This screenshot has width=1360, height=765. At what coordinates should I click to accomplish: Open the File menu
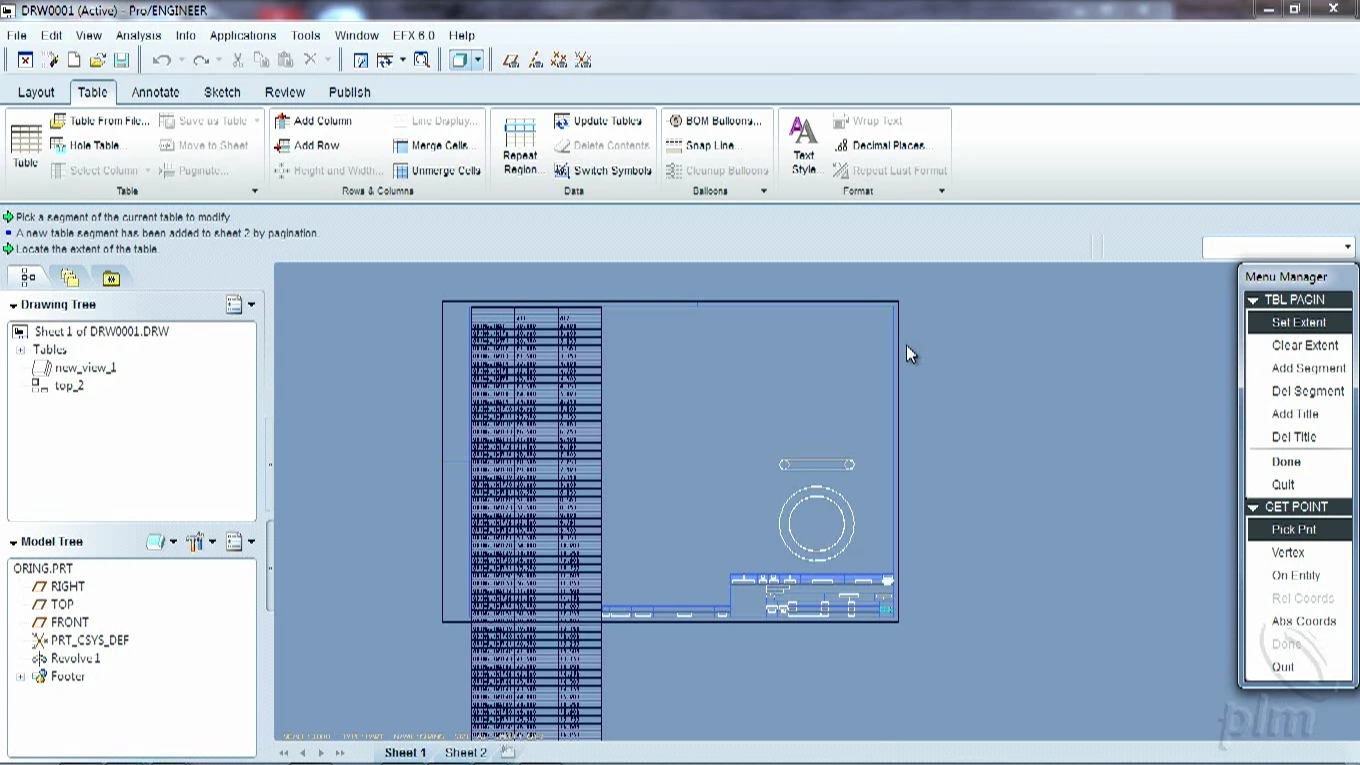coord(17,35)
